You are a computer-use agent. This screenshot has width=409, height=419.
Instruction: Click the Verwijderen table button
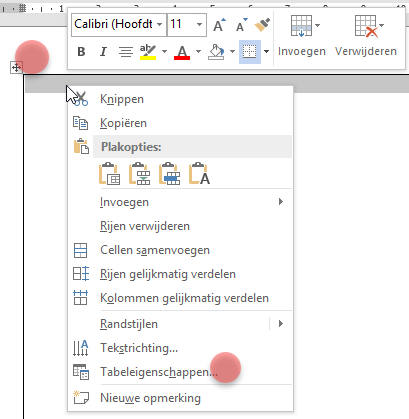coord(366,36)
